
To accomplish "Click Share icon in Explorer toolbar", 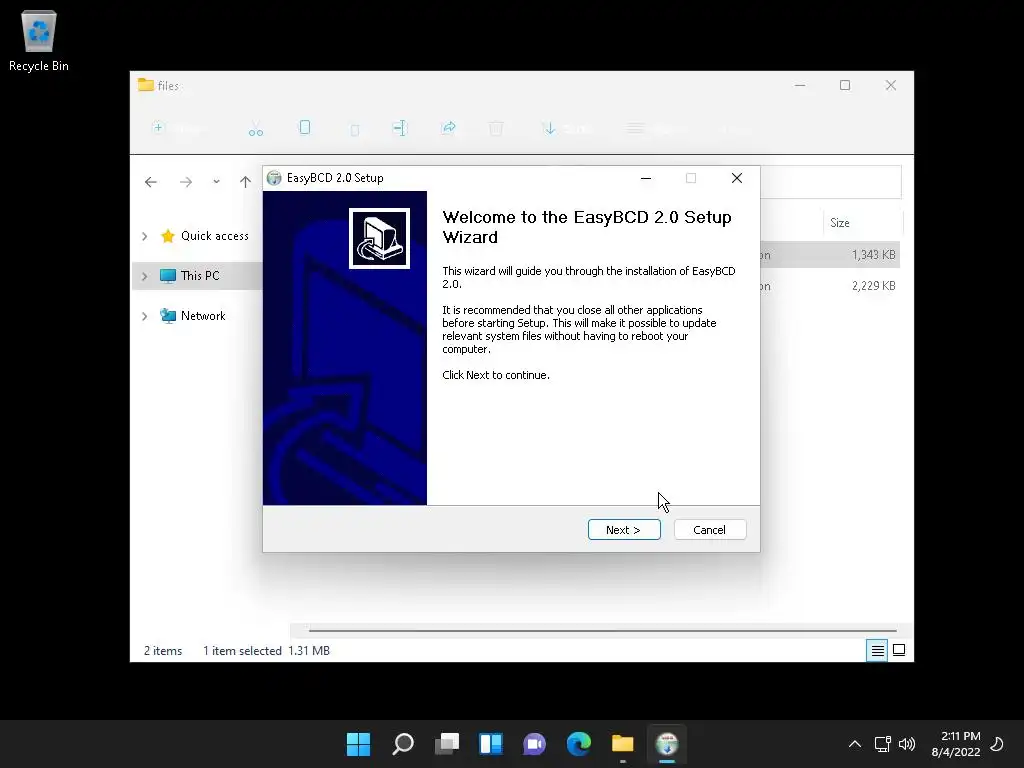I will 449,128.
